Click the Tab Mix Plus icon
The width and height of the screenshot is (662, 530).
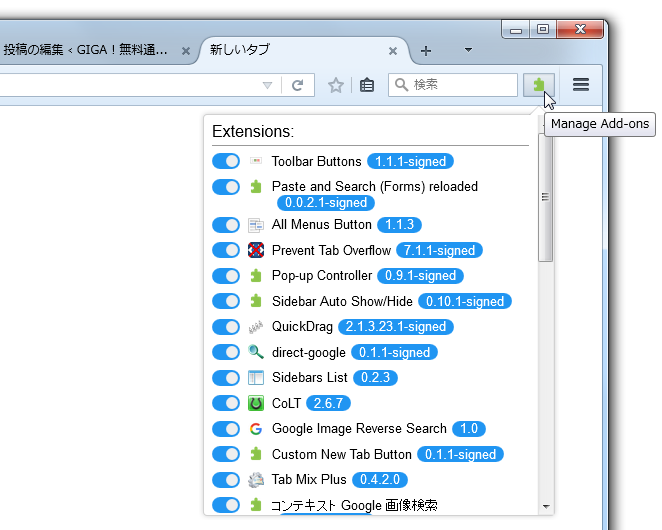click(x=255, y=480)
